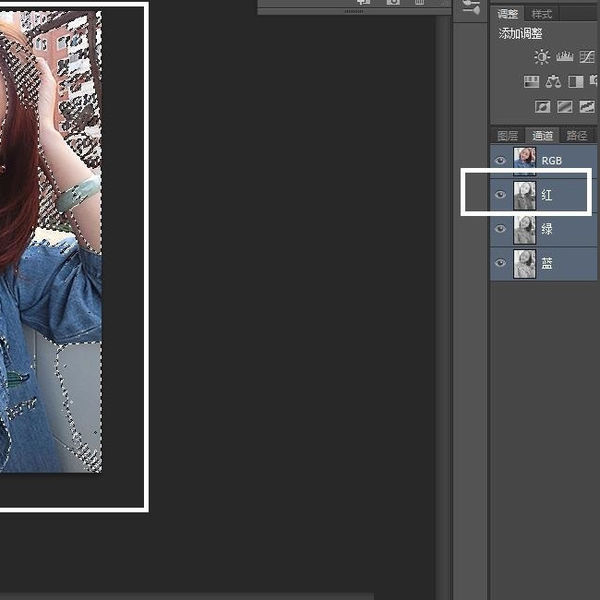Toggle visibility of the RGB channel

[x=500, y=160]
